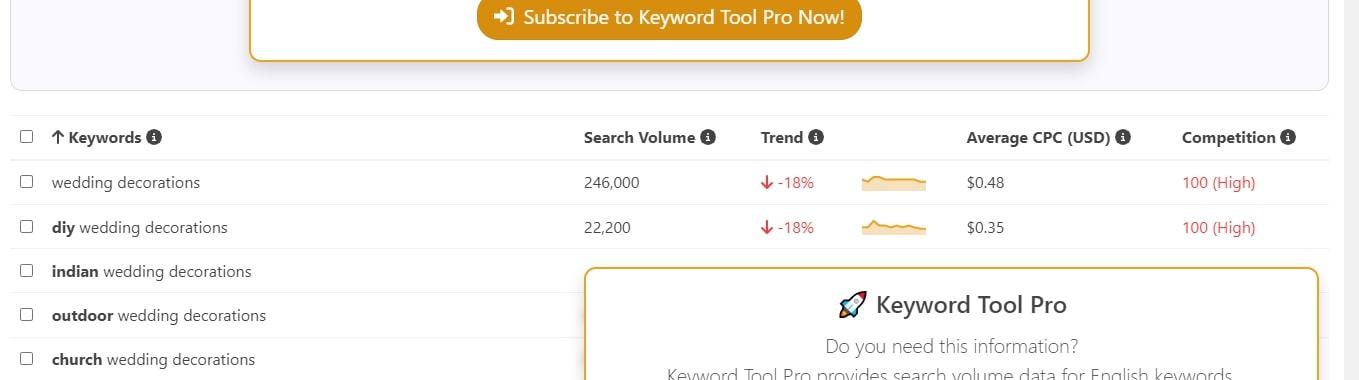The width and height of the screenshot is (1359, 380).
Task: Sort results by Competition header
Action: pos(1229,138)
